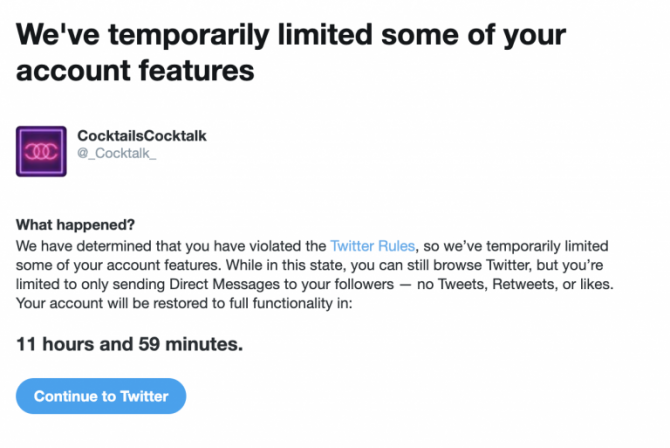Select the CocktailsCocktalk display name
The image size is (670, 448).
(x=141, y=136)
